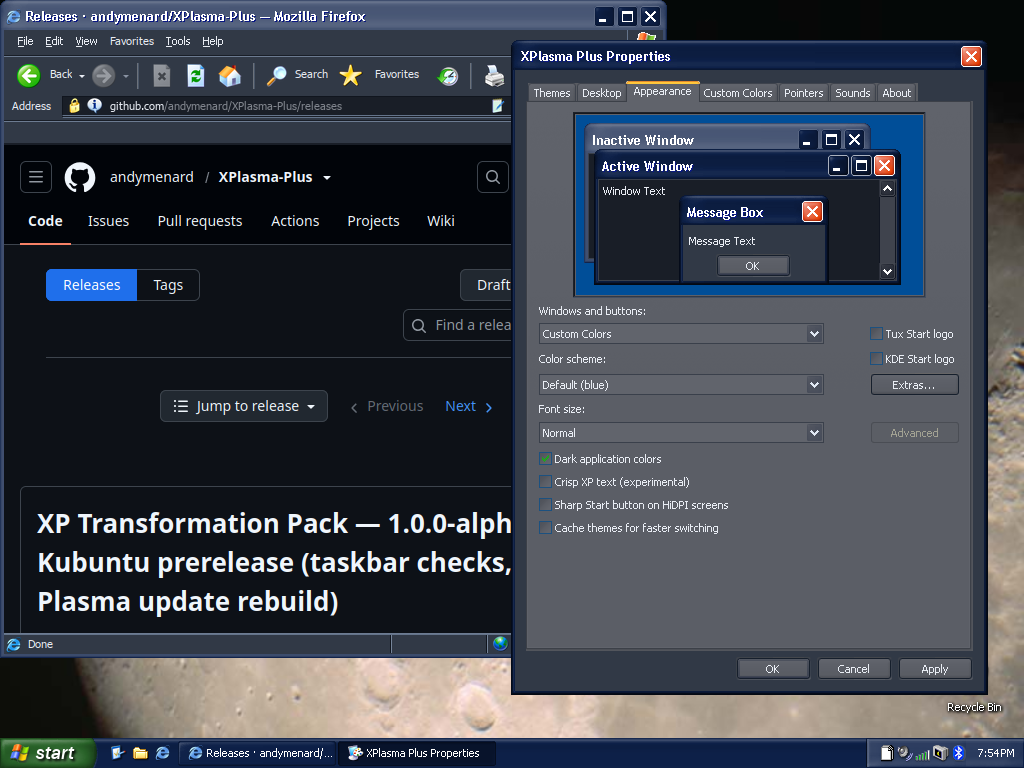The height and width of the screenshot is (768, 1024).
Task: Open the Home page icon in Firefox
Action: pos(229,76)
